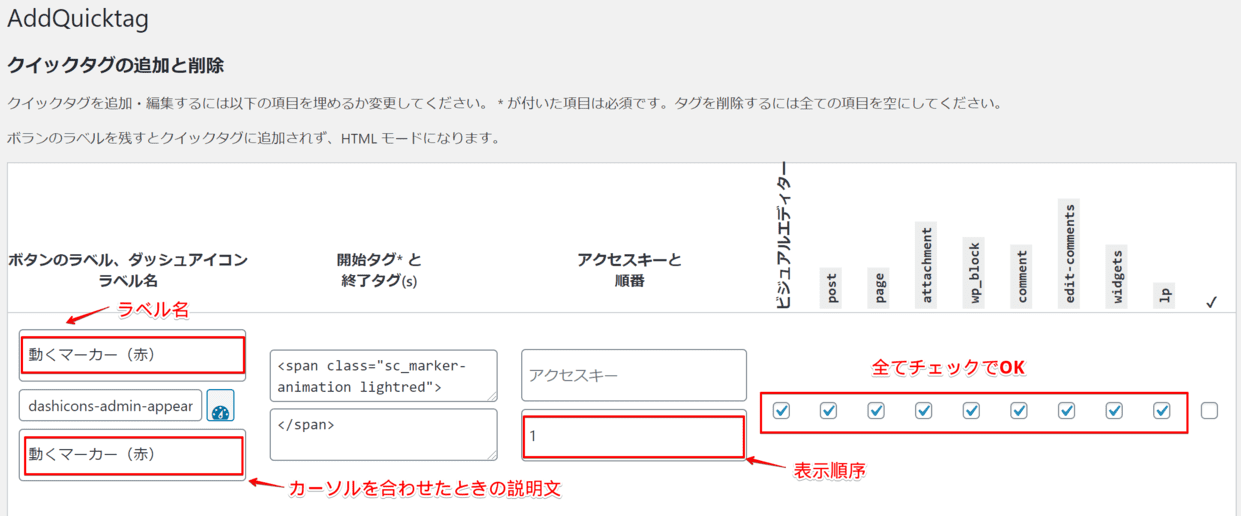Check the select-all checkmark column checkbox
The width and height of the screenshot is (1241, 516).
(x=1209, y=410)
